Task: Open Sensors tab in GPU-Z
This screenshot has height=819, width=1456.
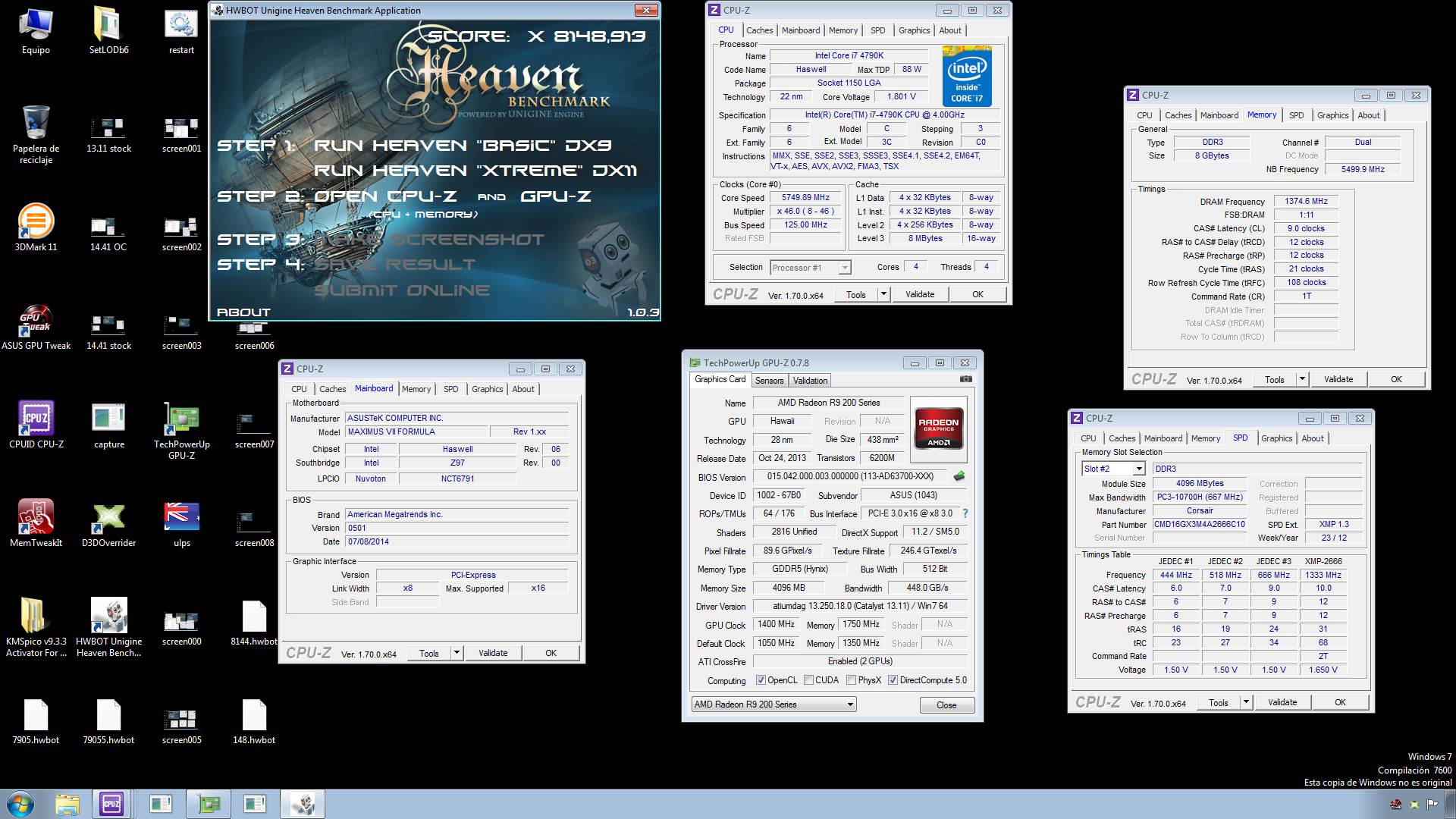Action: (769, 381)
